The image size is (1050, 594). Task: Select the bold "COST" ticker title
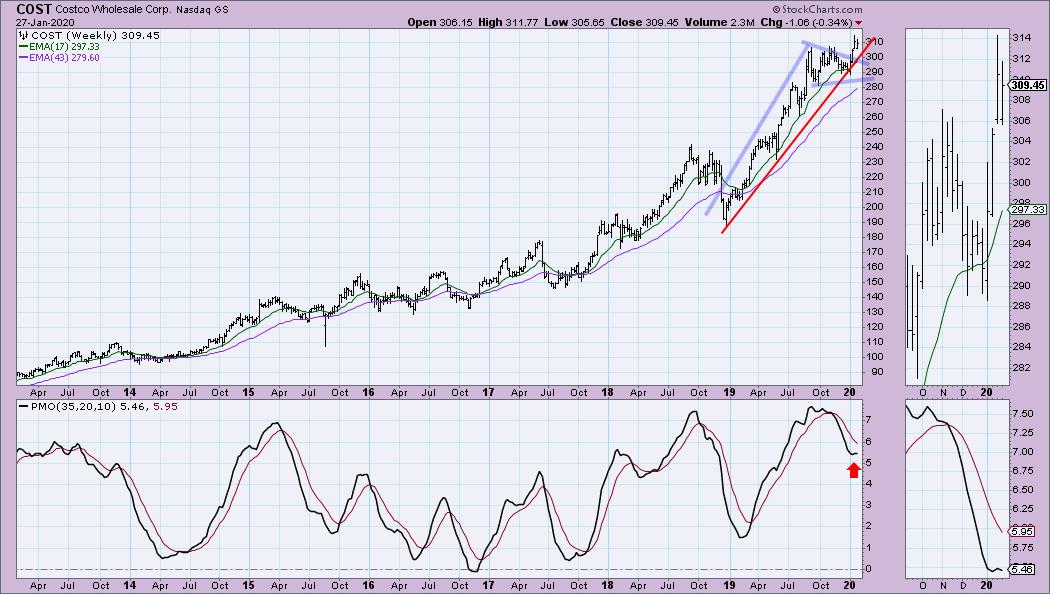point(33,9)
